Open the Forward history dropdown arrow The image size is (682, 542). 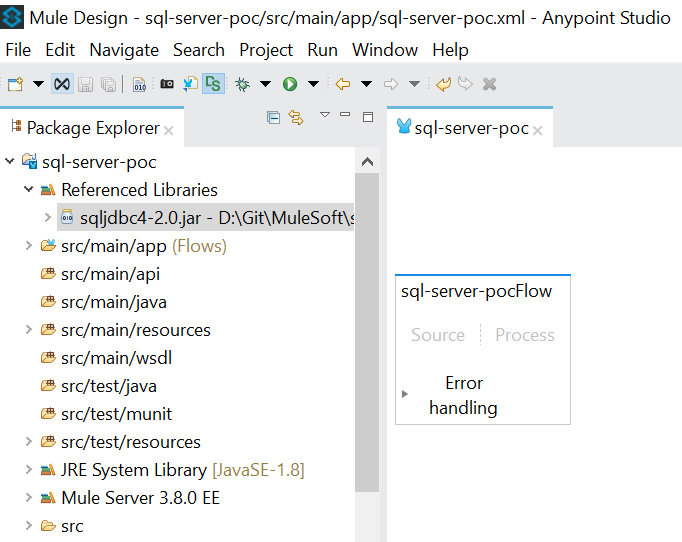[415, 84]
